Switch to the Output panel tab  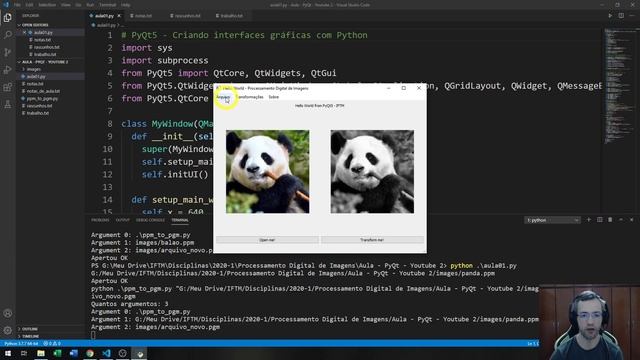(x=122, y=220)
